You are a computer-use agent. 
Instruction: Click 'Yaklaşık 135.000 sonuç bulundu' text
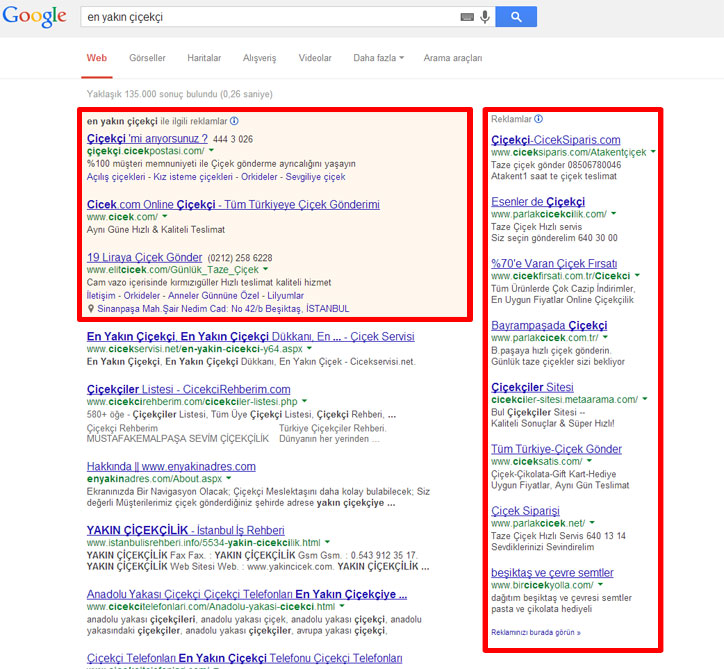click(x=180, y=94)
